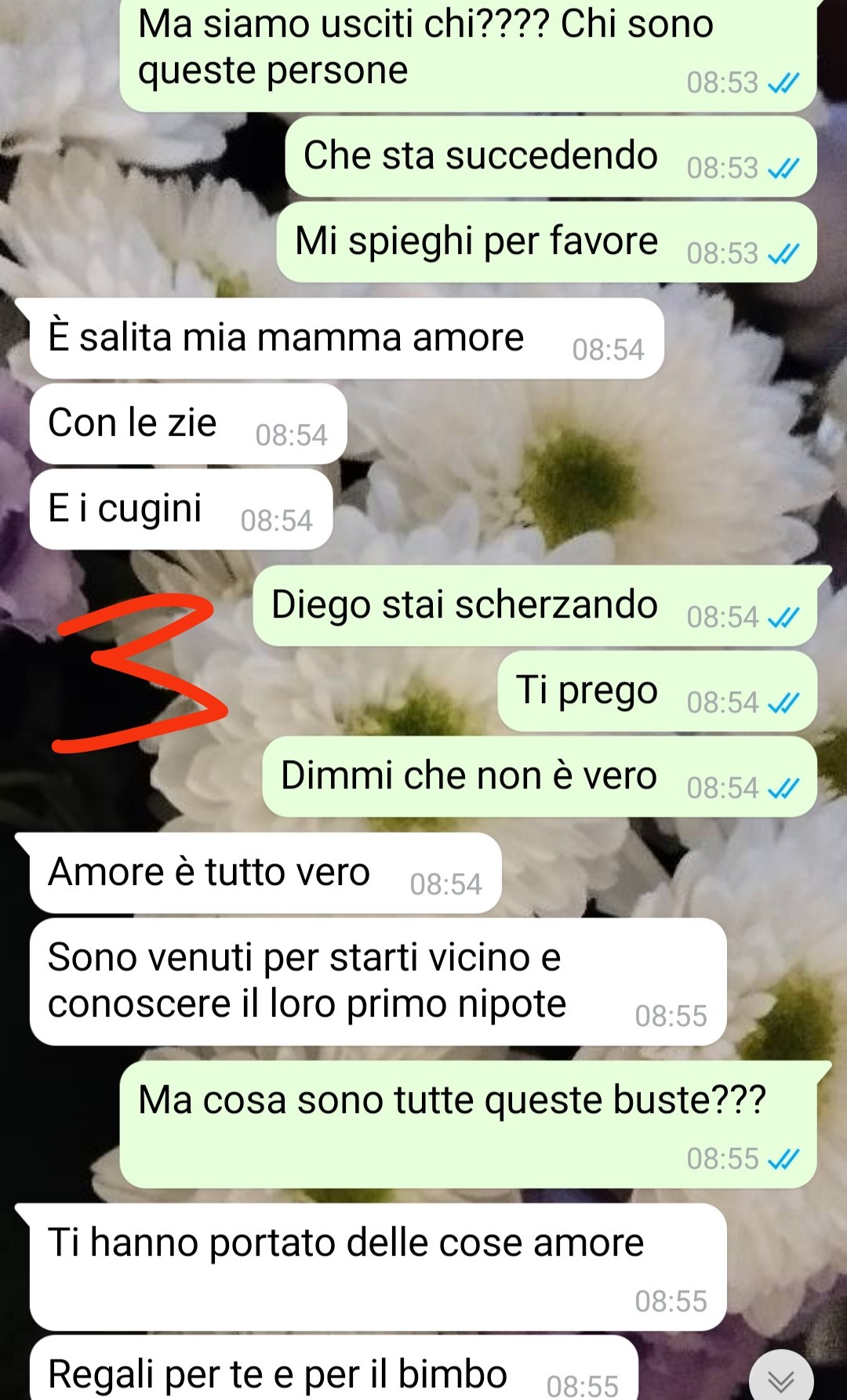Image resolution: width=847 pixels, height=1400 pixels.
Task: Select the "Ma siamo usciti chi????" message
Action: click(x=468, y=53)
